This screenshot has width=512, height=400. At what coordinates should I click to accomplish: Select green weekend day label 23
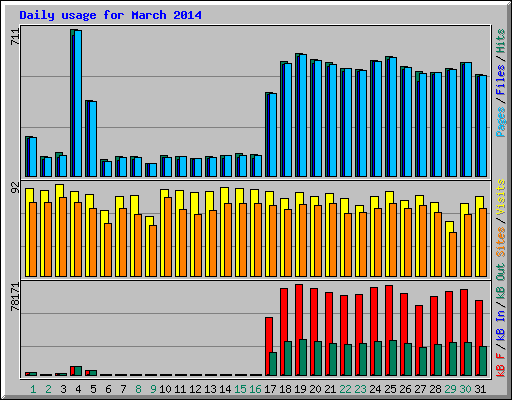click(x=360, y=389)
